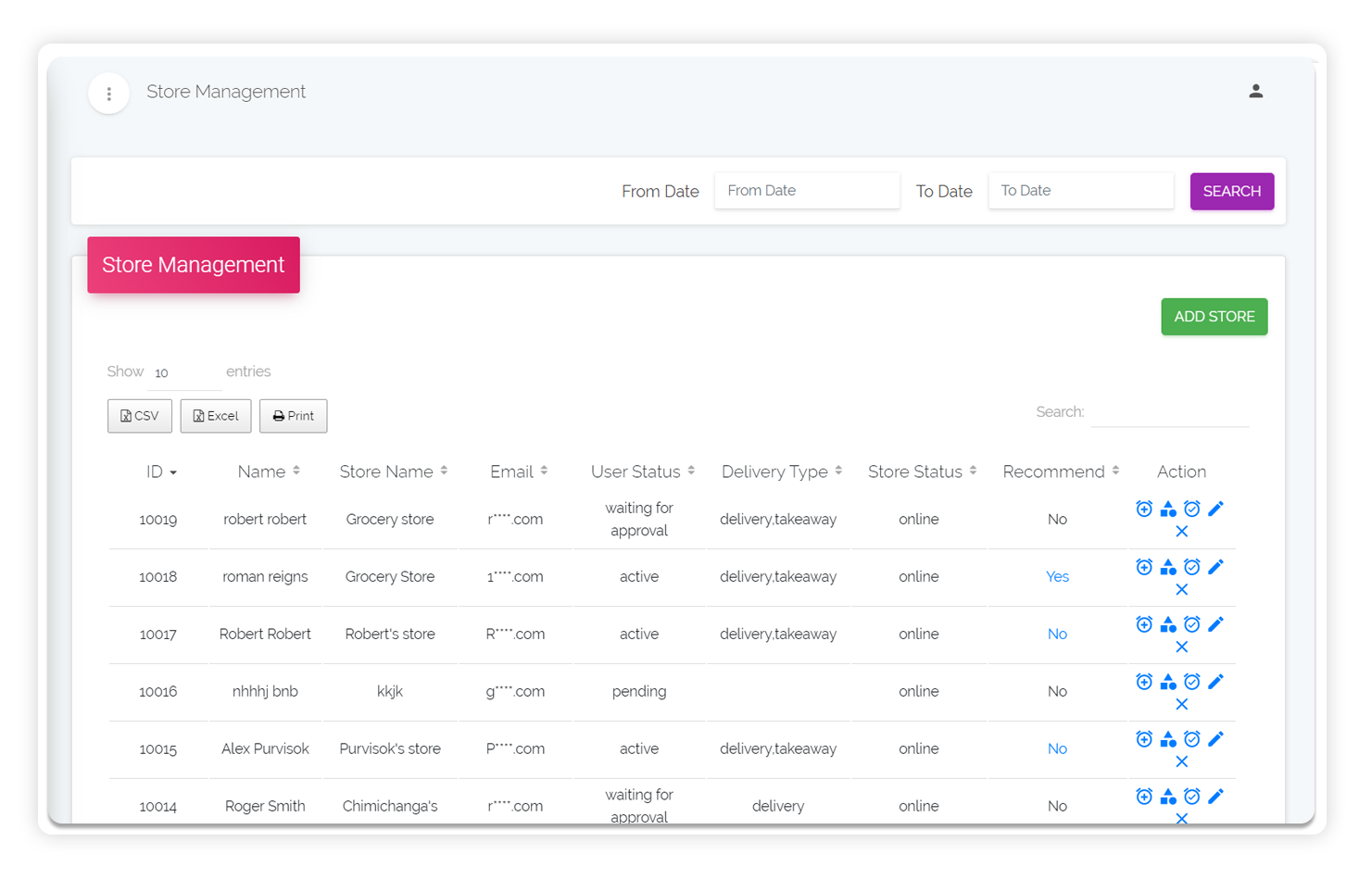
Task: Select the 'Roger Smith' name cell
Action: coord(265,807)
